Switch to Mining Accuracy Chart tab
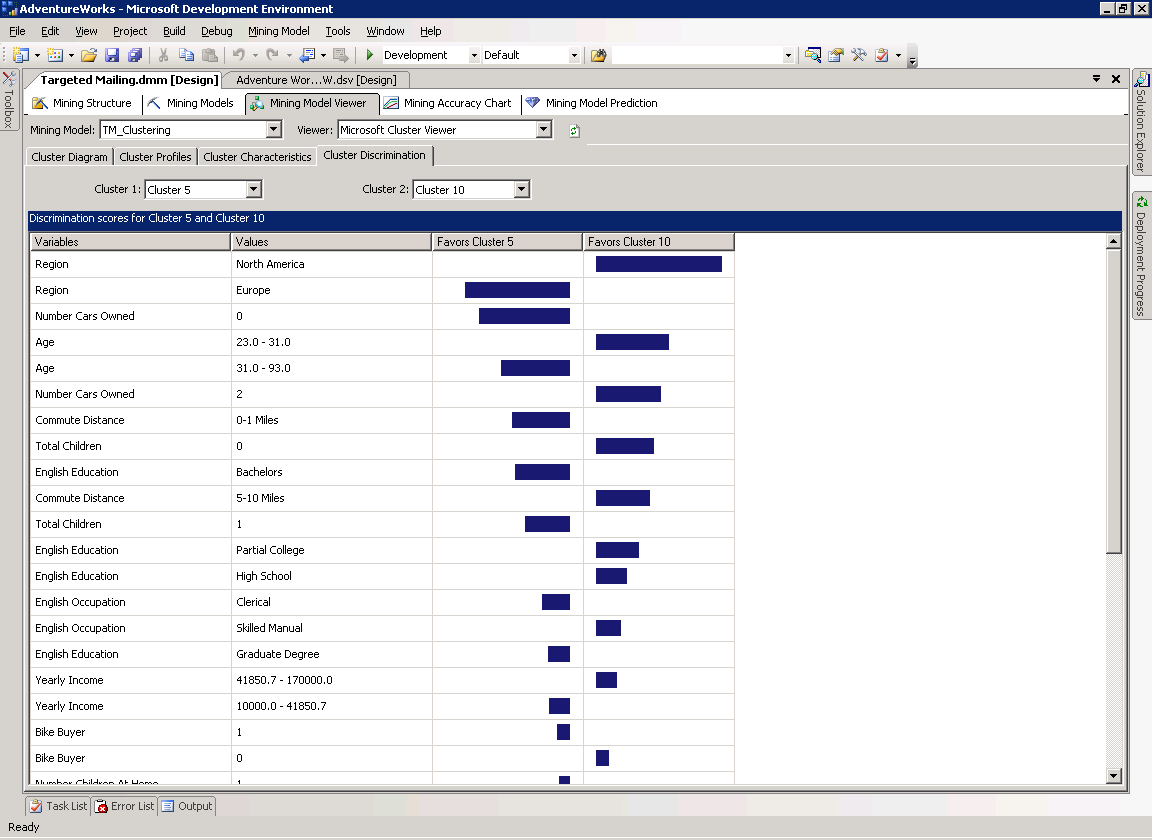 click(447, 103)
